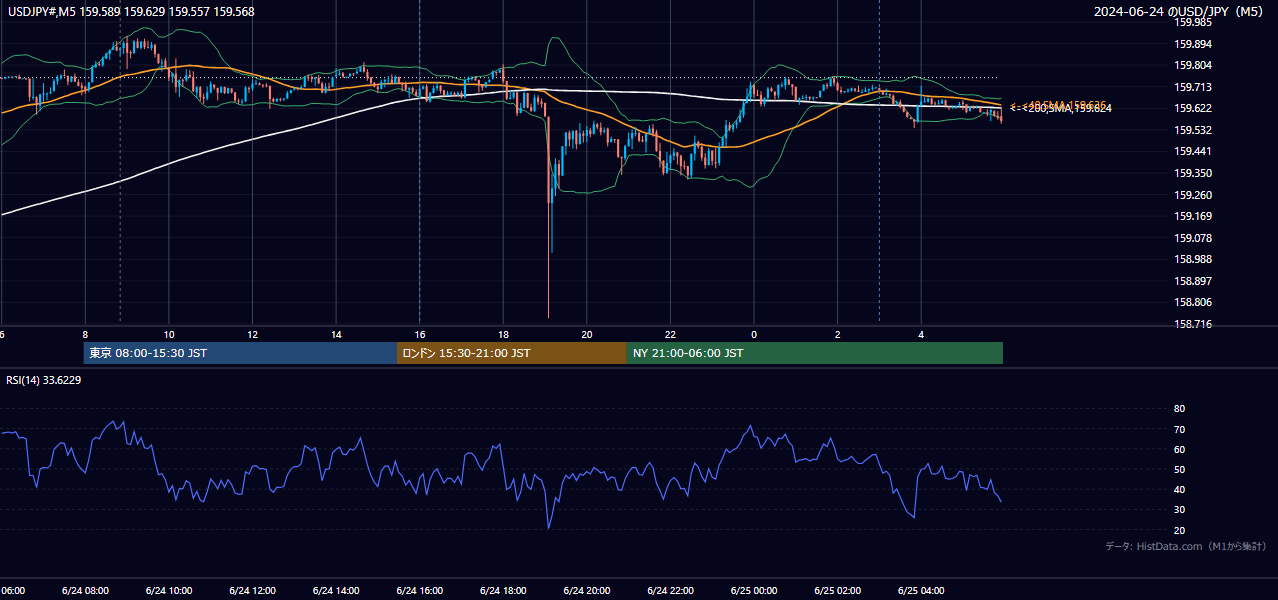Click the 159.713 price axis label
The width and height of the screenshot is (1278, 600).
click(x=1193, y=87)
